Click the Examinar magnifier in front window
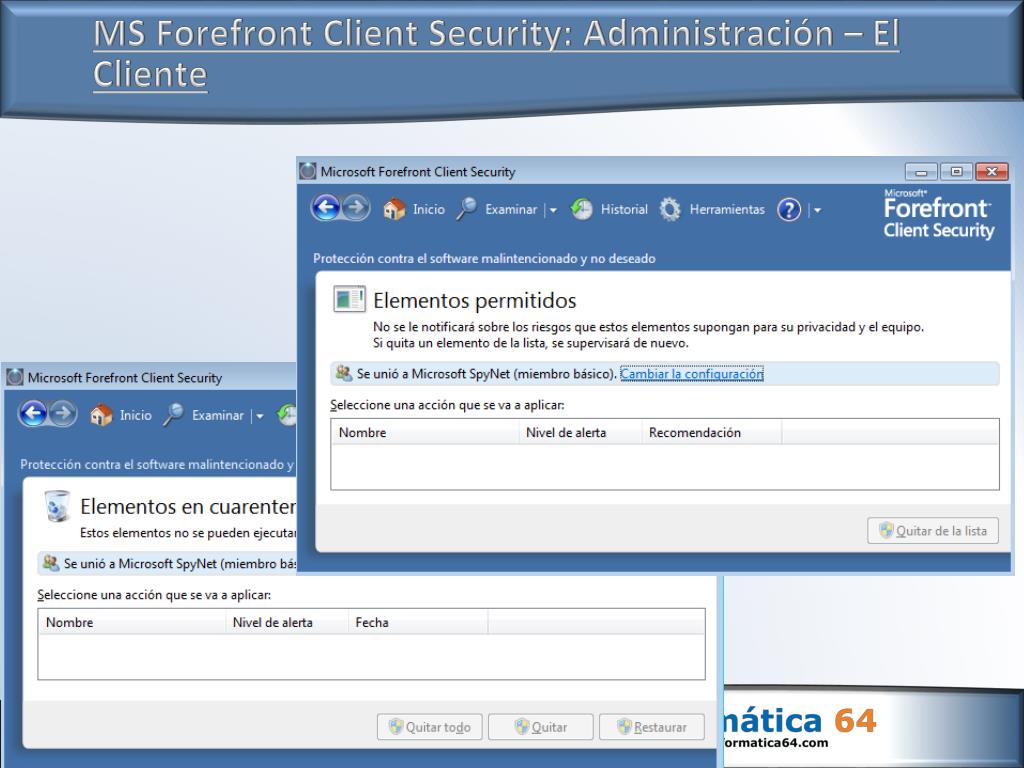This screenshot has height=768, width=1024. (466, 209)
